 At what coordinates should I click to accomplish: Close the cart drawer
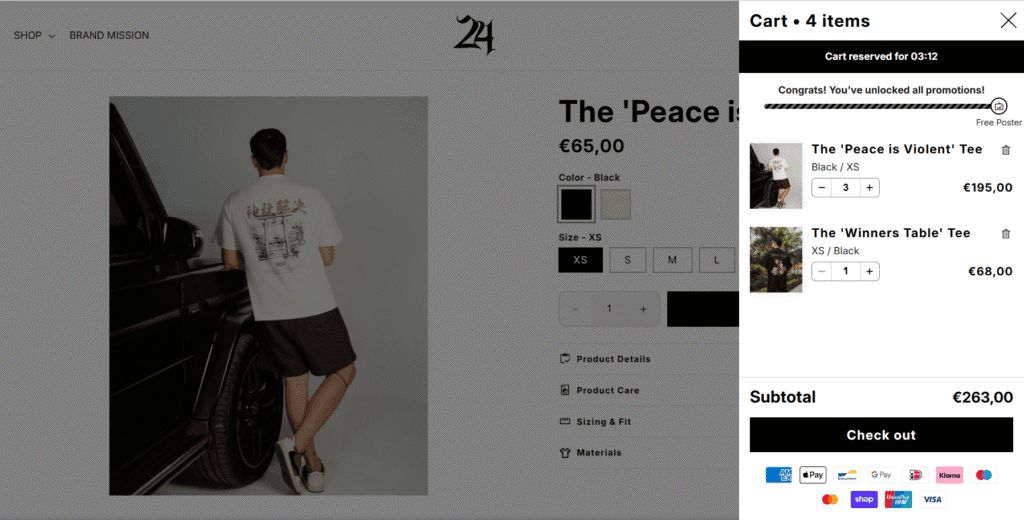1008,20
